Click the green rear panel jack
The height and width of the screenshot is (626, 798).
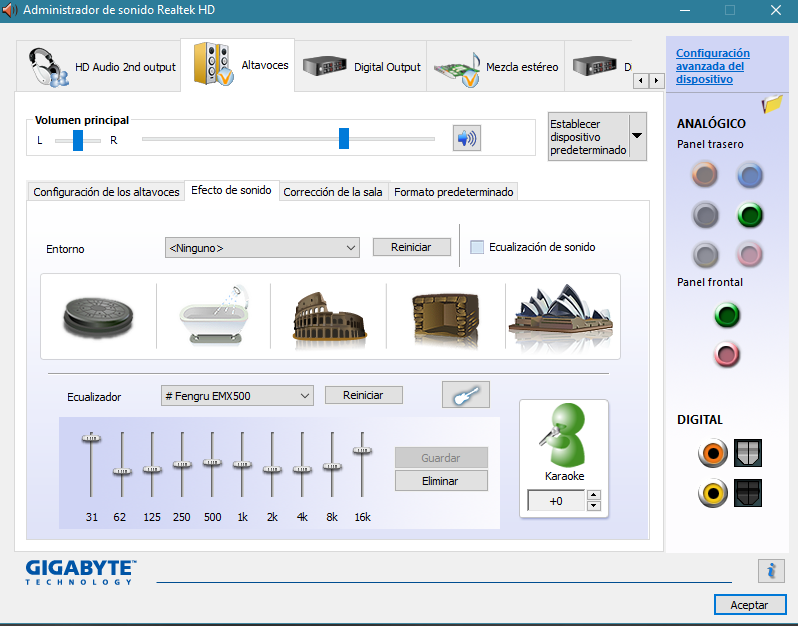point(750,215)
